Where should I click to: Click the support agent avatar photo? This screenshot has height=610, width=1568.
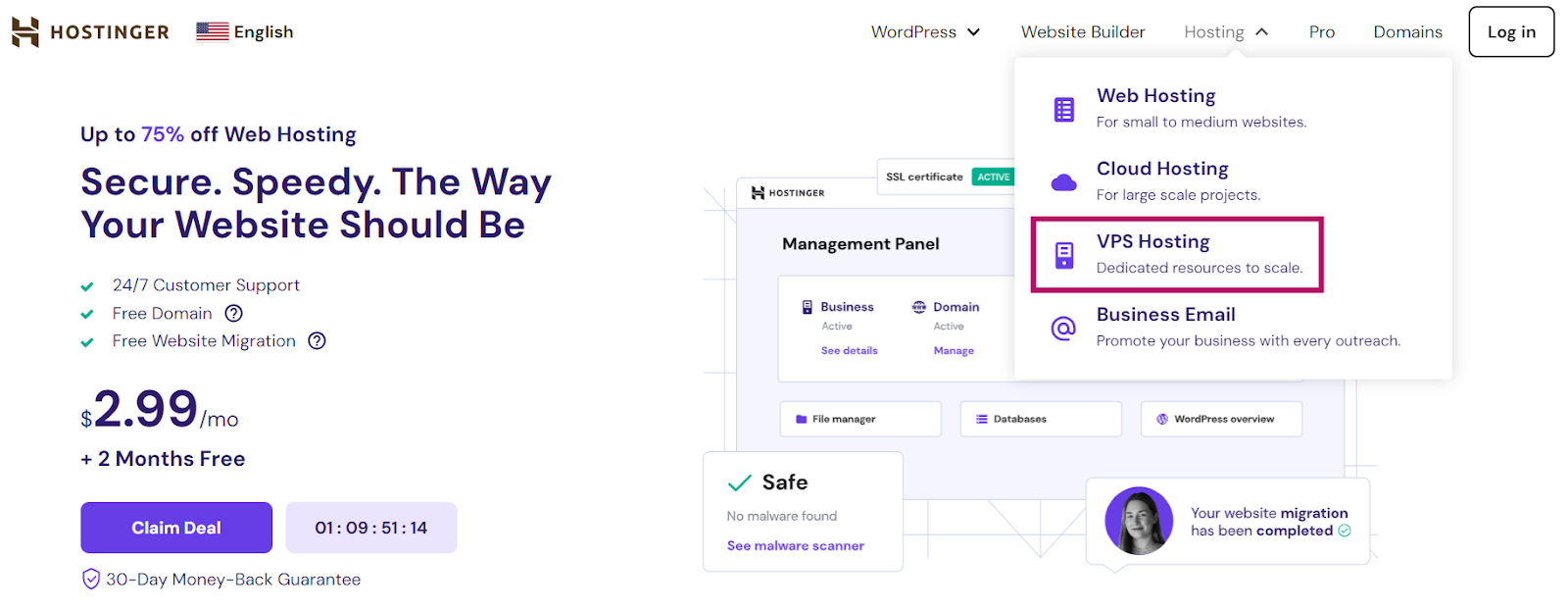point(1139,521)
